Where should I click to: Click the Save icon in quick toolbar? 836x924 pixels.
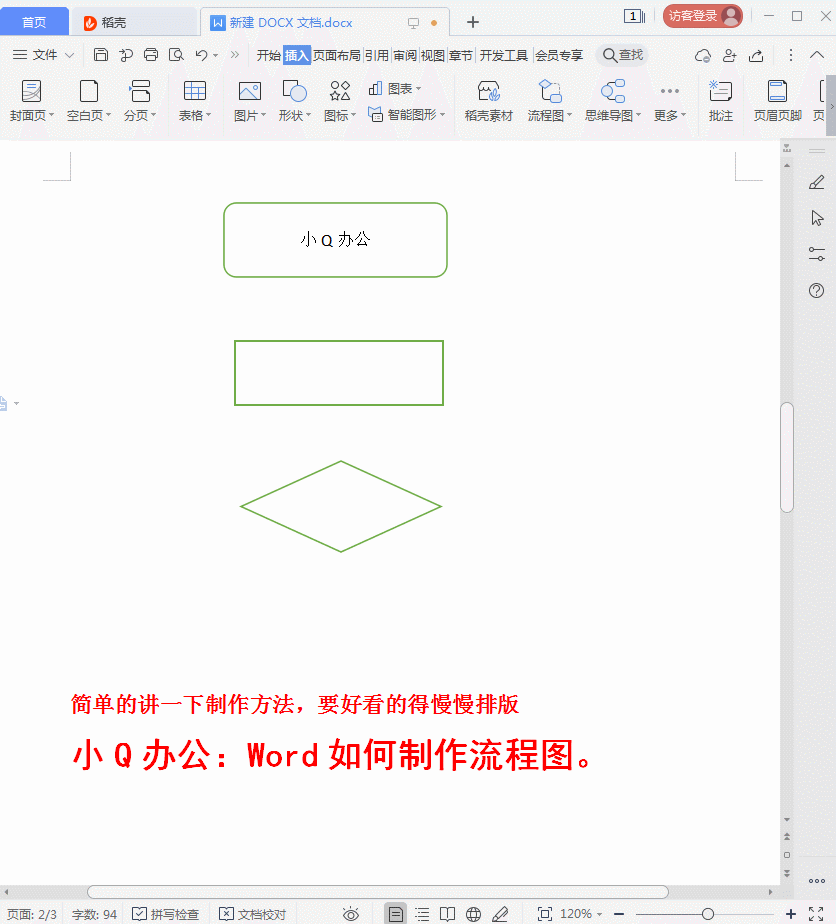(101, 55)
